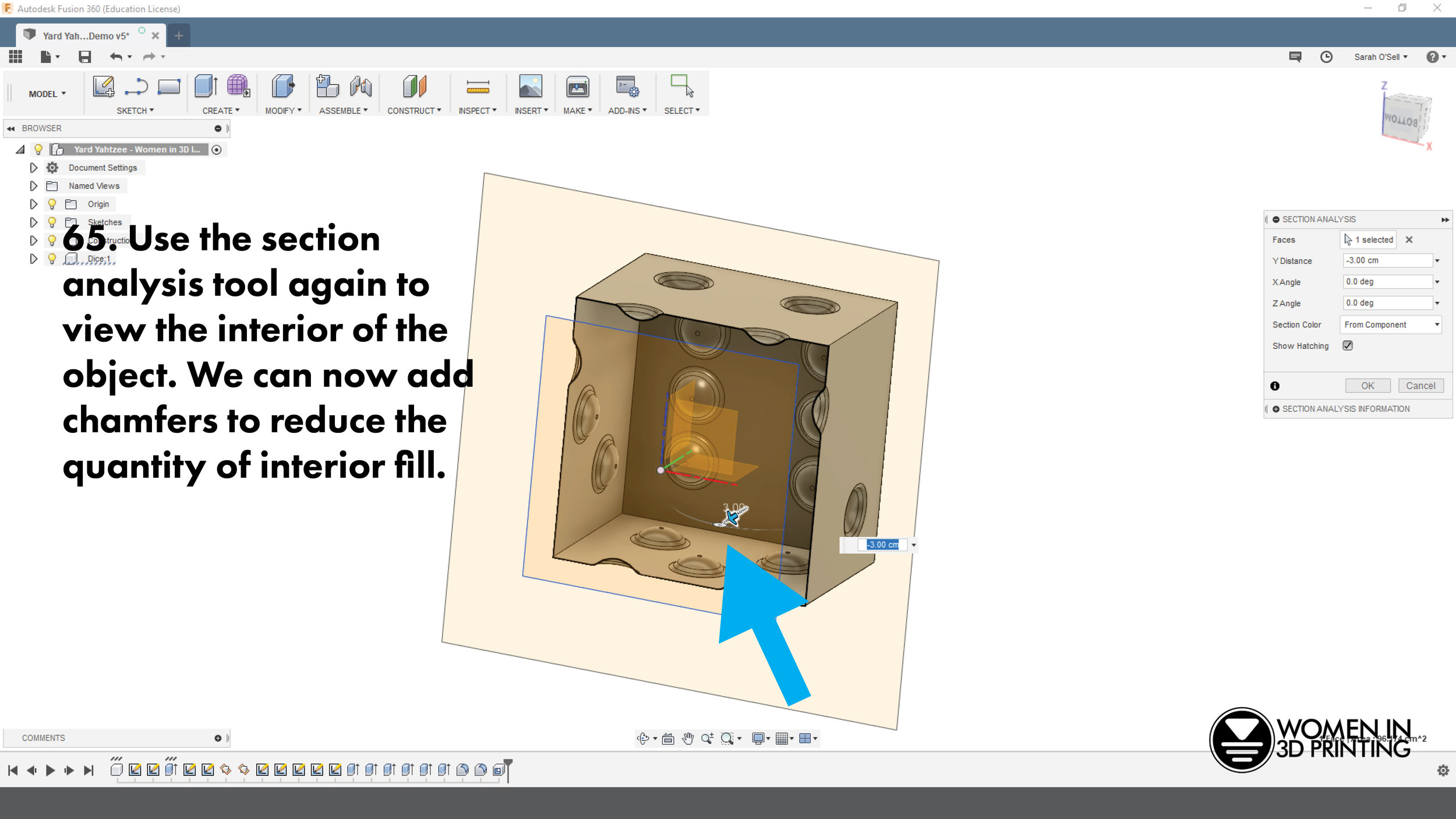Select the Create Sketch tool
The image size is (1456, 819).
click(104, 86)
